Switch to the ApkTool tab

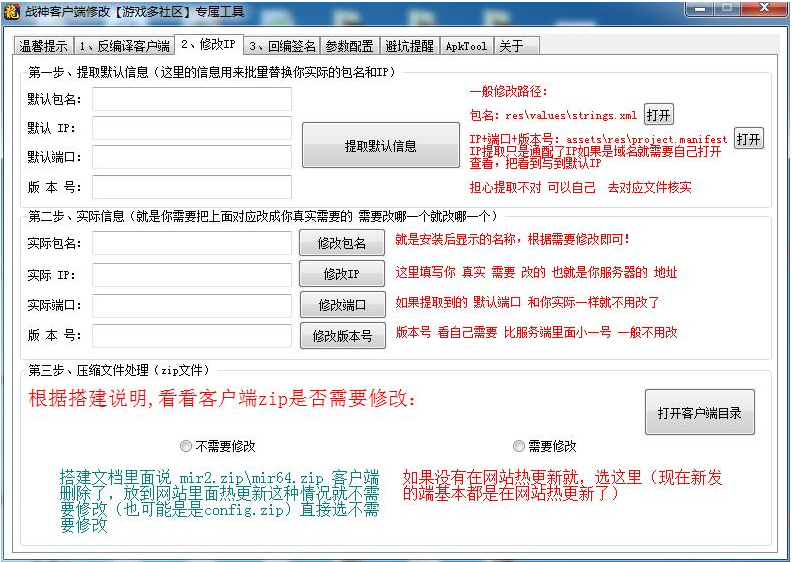[x=466, y=46]
